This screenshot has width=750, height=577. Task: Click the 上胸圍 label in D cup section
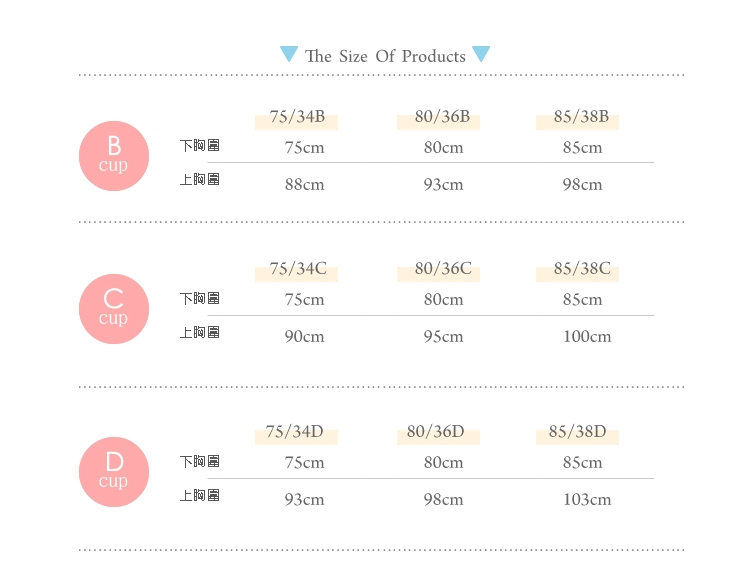click(199, 495)
